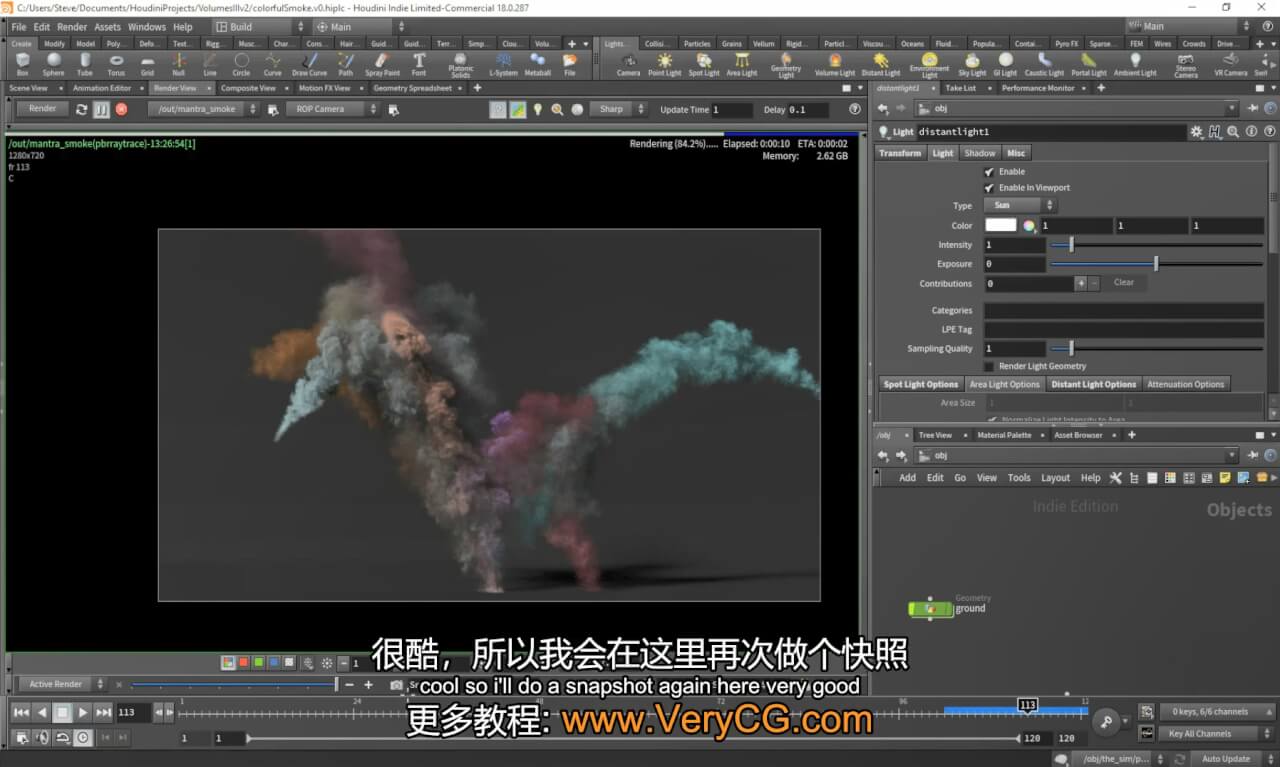Select the Tube shelf tool
Screen dimensions: 1280x767
point(85,64)
